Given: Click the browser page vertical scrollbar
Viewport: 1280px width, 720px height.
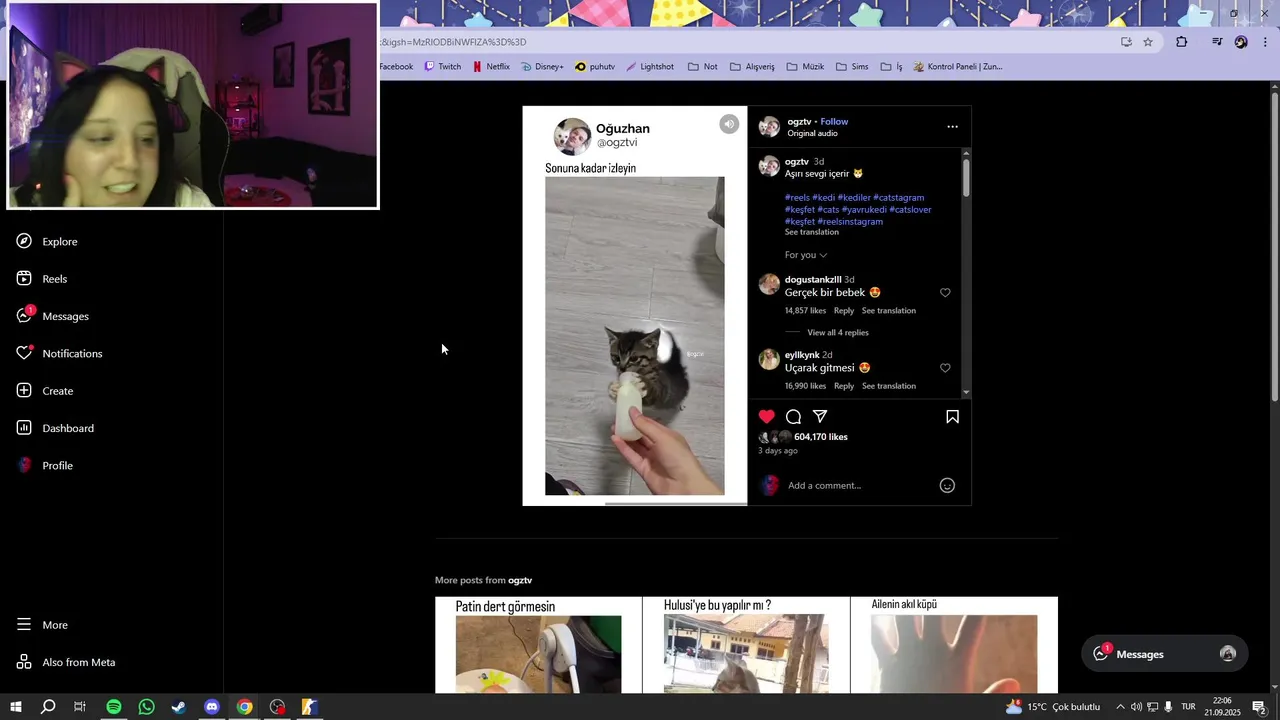Looking at the screenshot, I should point(1275,250).
